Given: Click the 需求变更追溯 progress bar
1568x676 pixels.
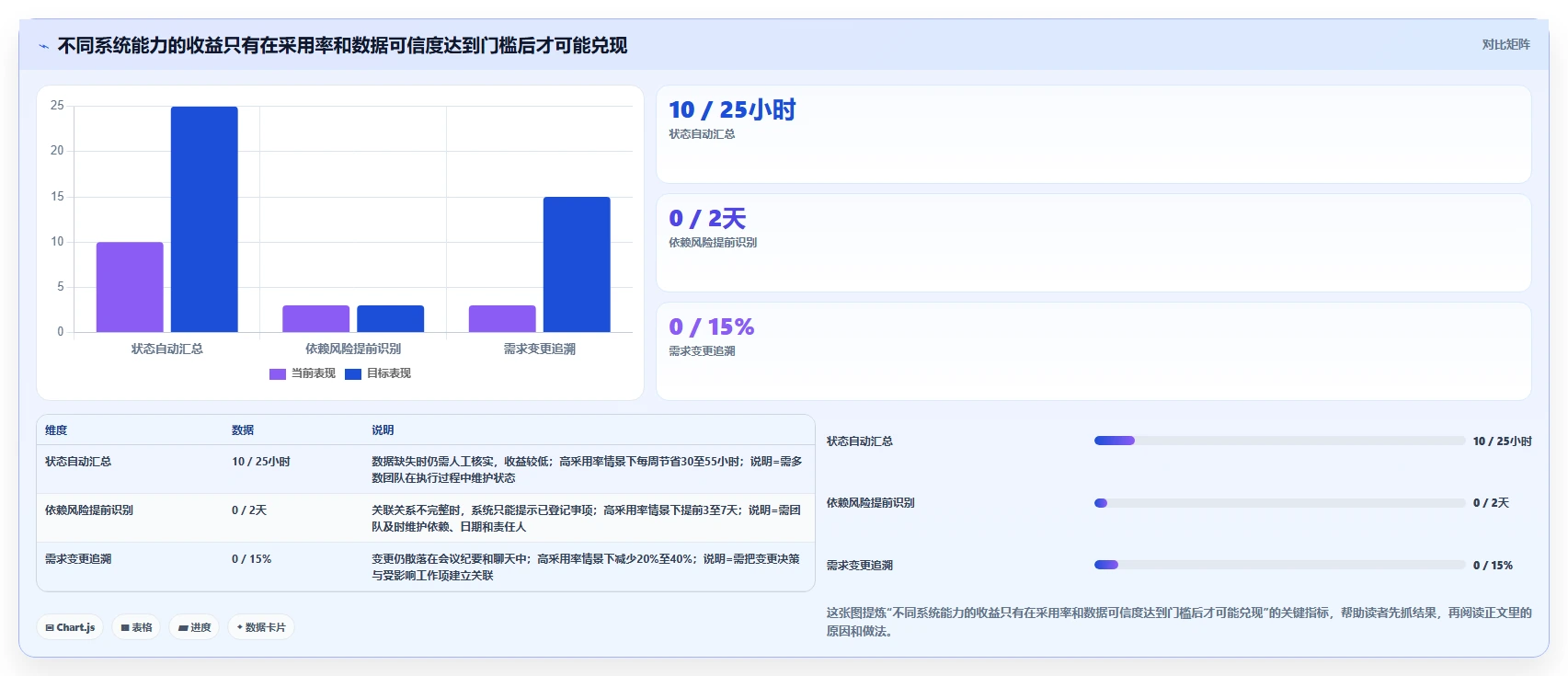Looking at the screenshot, I should point(1279,565).
